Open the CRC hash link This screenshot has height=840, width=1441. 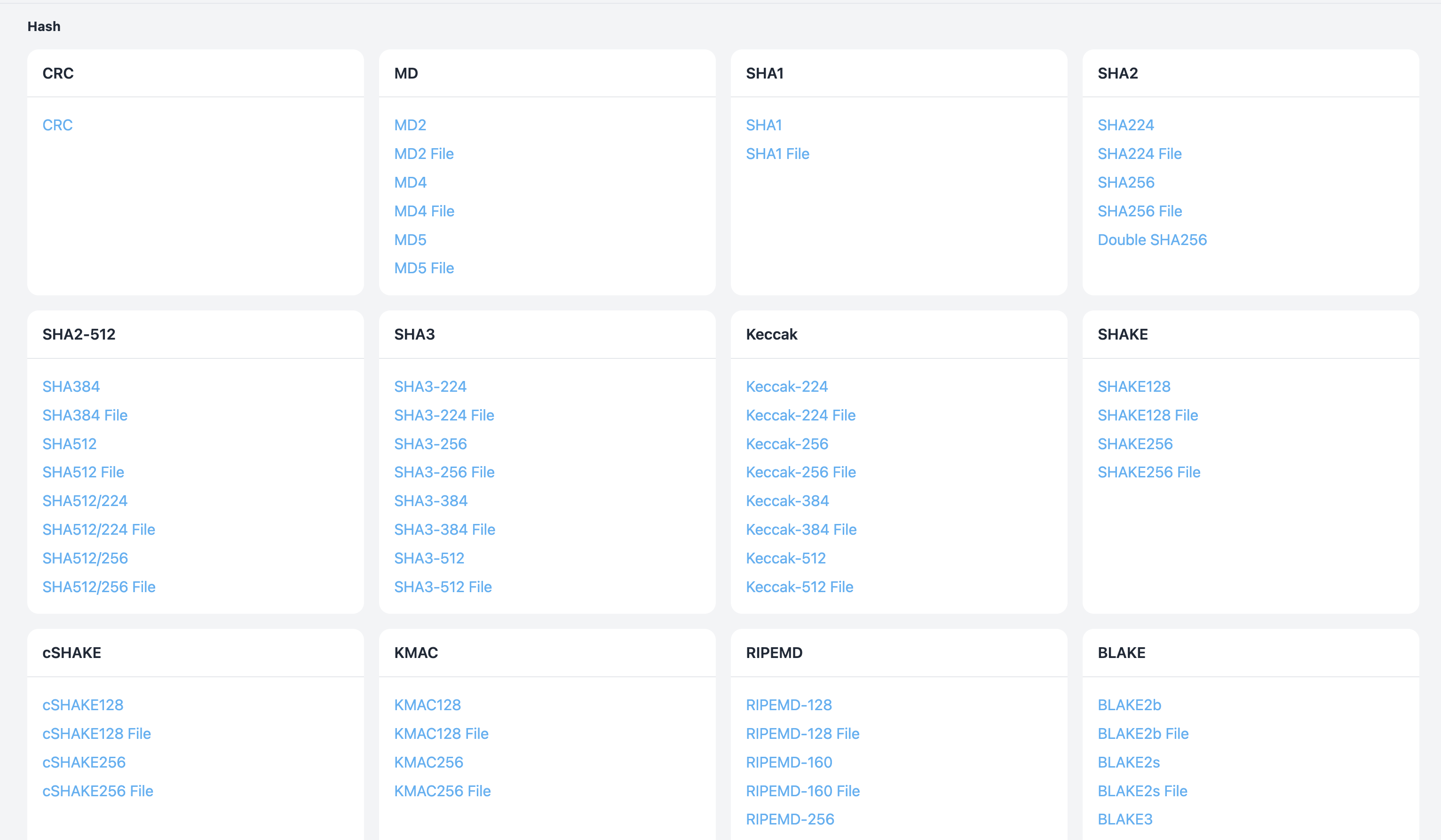(57, 125)
